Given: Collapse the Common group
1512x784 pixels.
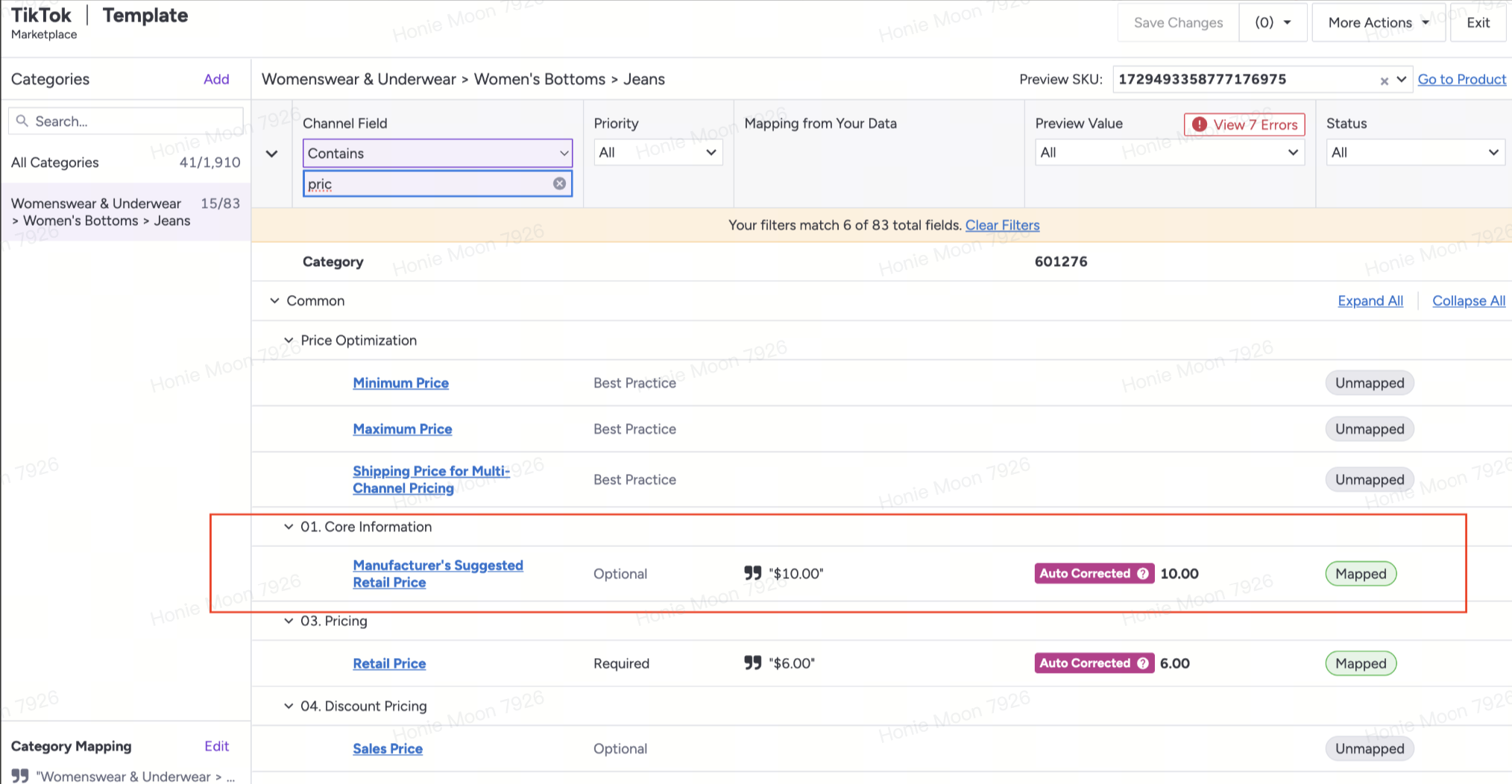Looking at the screenshot, I should [x=274, y=301].
